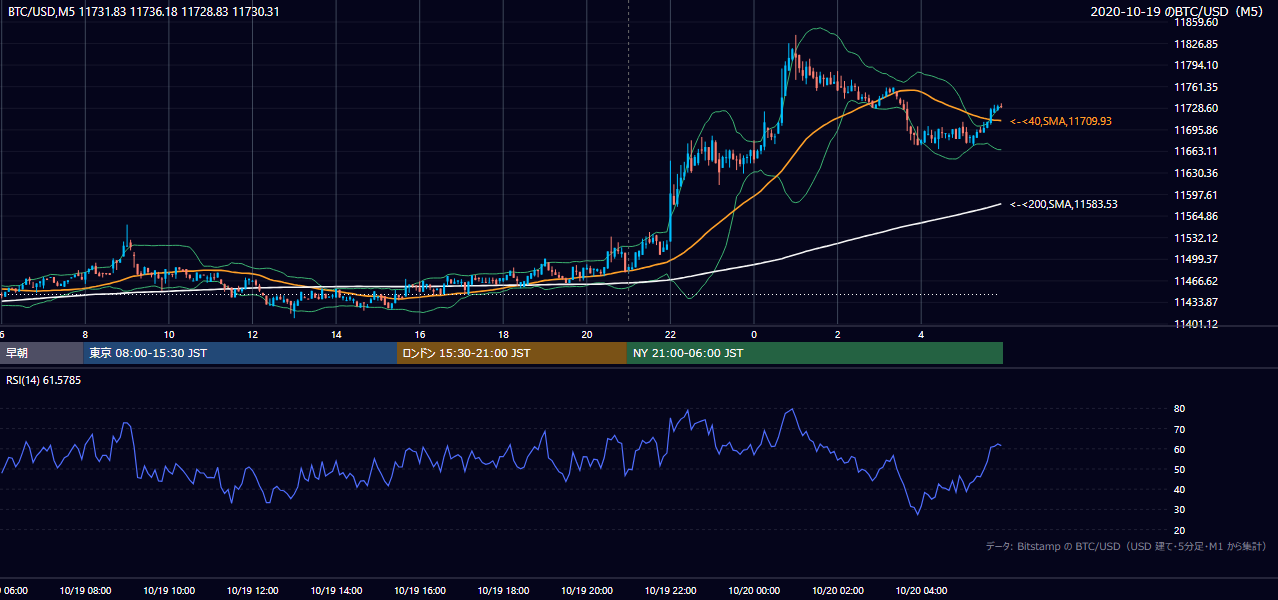Click price axis value 11826.85
The width and height of the screenshot is (1278, 600).
(x=1196, y=44)
